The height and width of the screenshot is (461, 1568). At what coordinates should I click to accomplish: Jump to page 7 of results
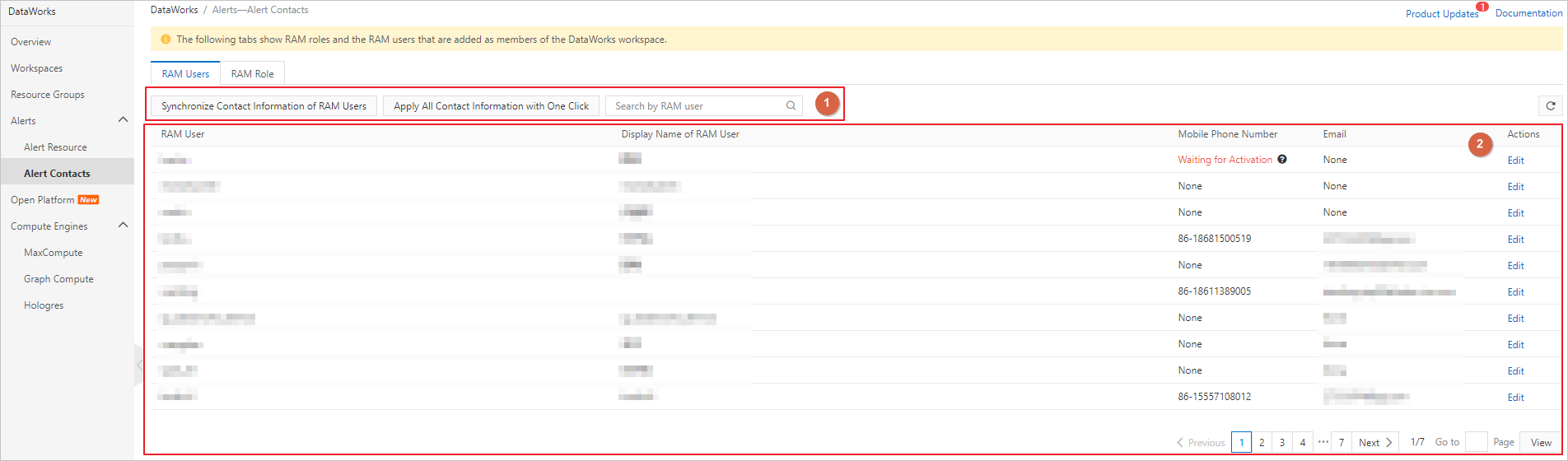pos(1342,442)
